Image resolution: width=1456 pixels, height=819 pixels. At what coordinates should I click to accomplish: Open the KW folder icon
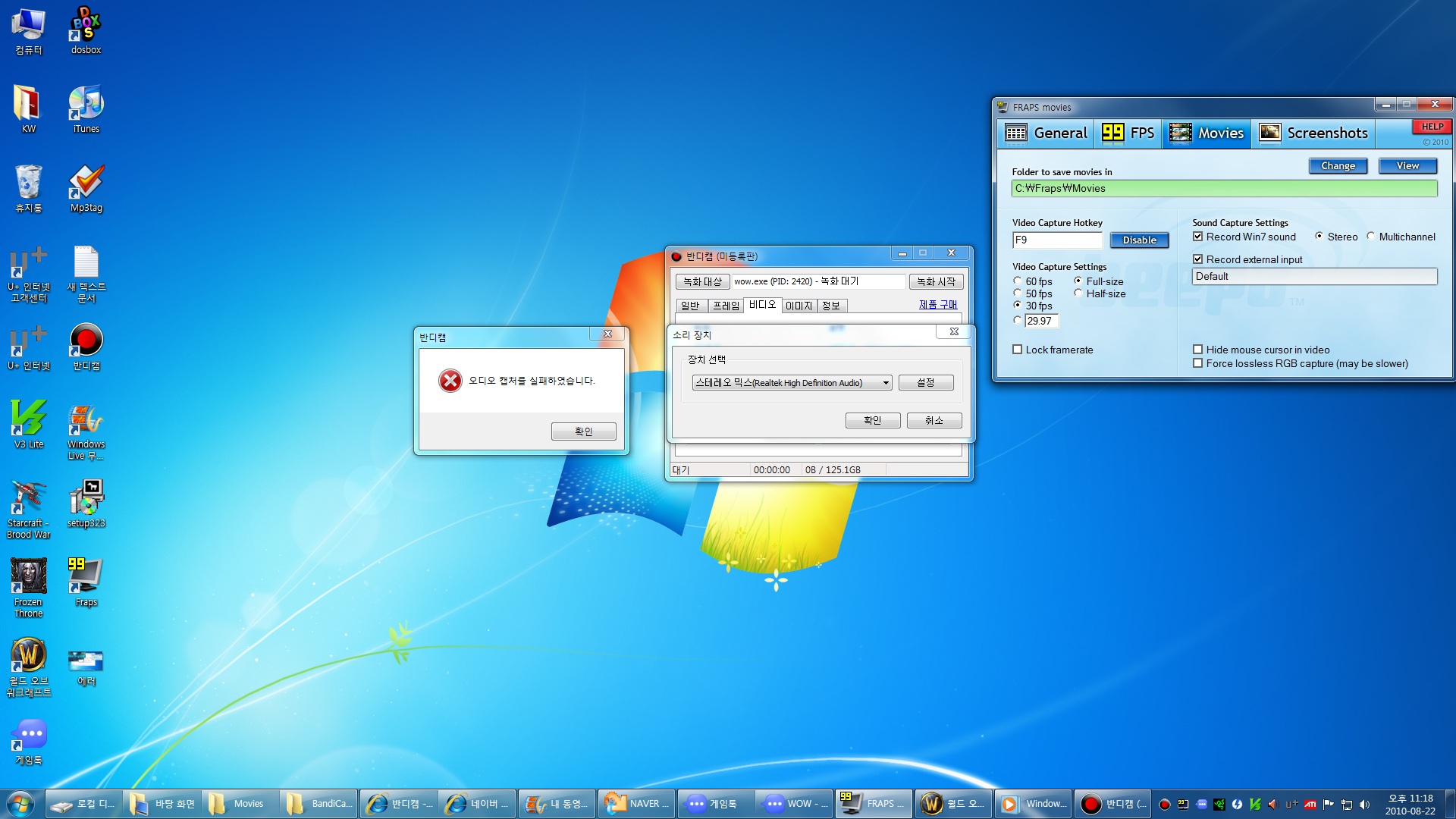(28, 109)
